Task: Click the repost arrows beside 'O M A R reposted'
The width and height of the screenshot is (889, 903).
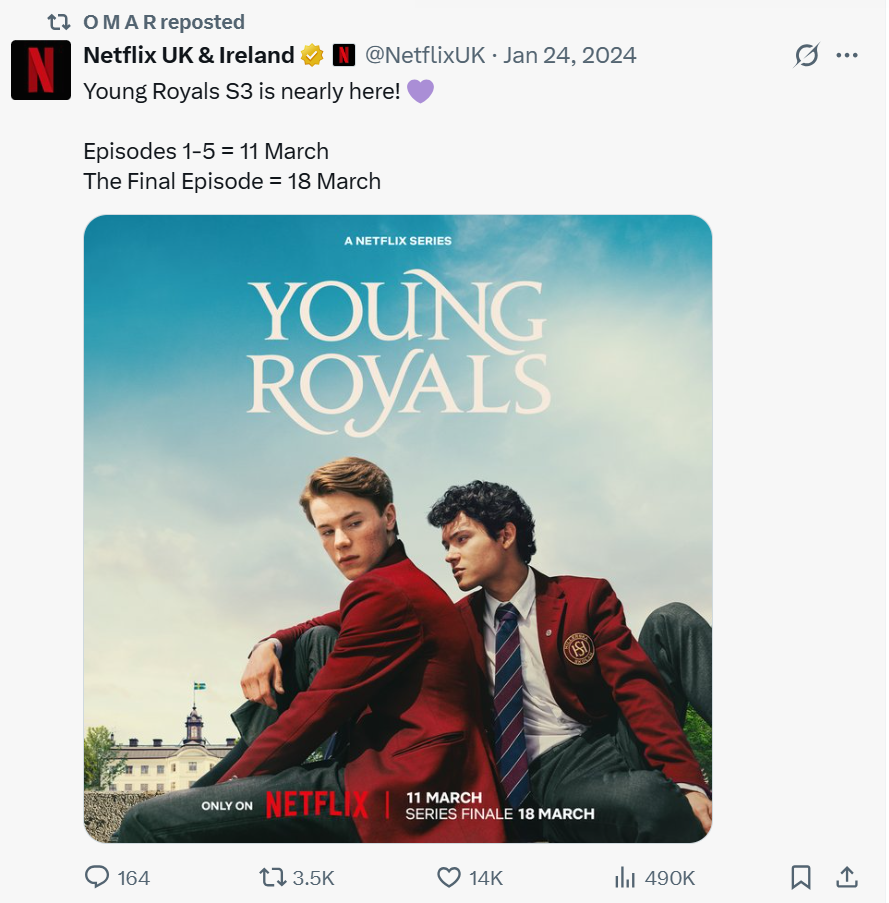Action: pyautogui.click(x=59, y=21)
